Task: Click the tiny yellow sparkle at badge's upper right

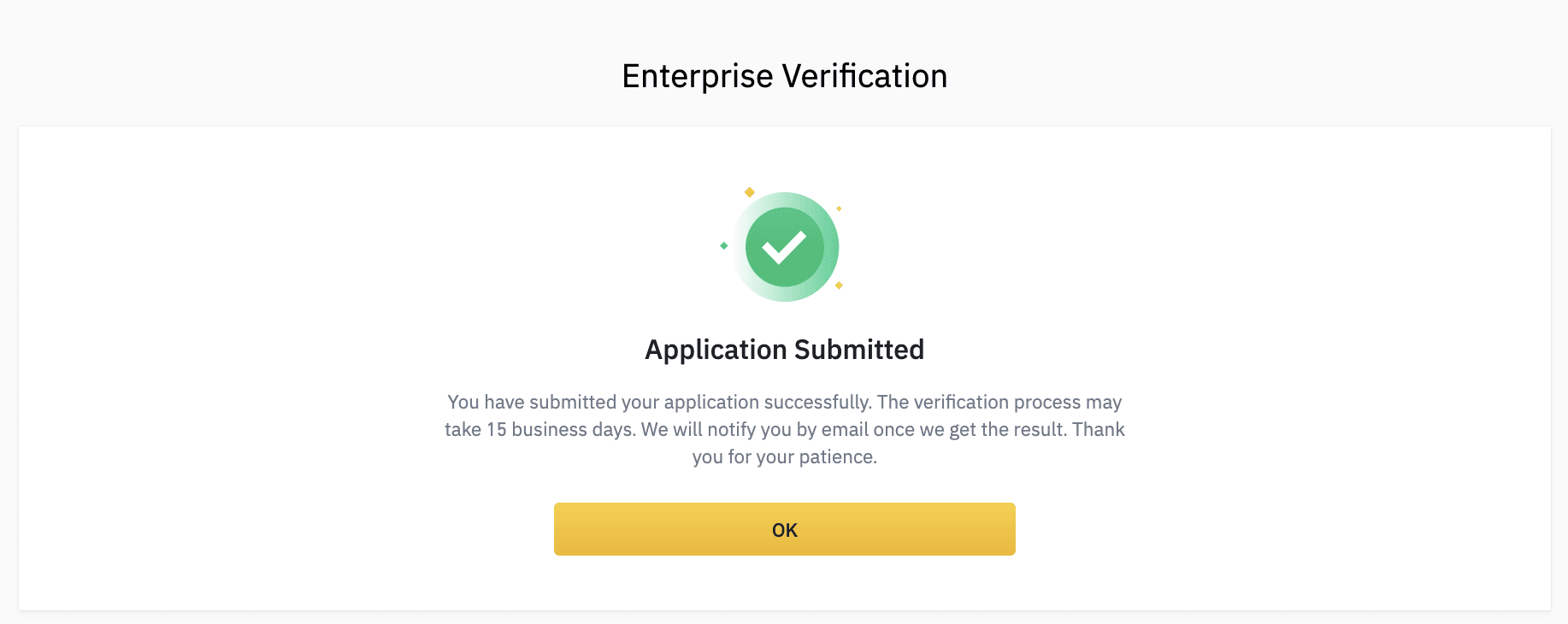Action: tap(839, 209)
